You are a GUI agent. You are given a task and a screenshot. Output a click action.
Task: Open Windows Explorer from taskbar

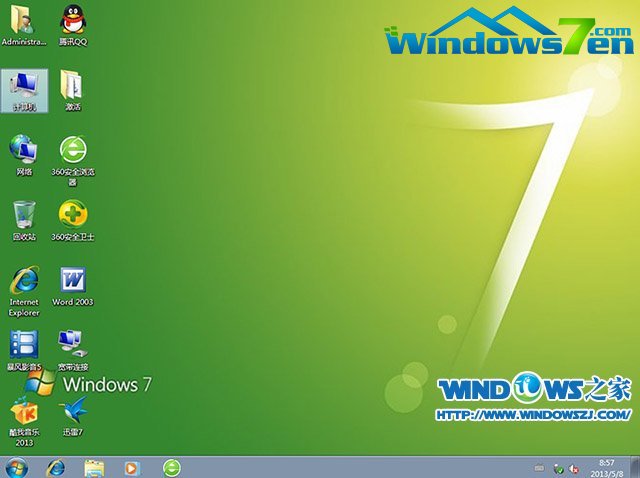pos(94,467)
